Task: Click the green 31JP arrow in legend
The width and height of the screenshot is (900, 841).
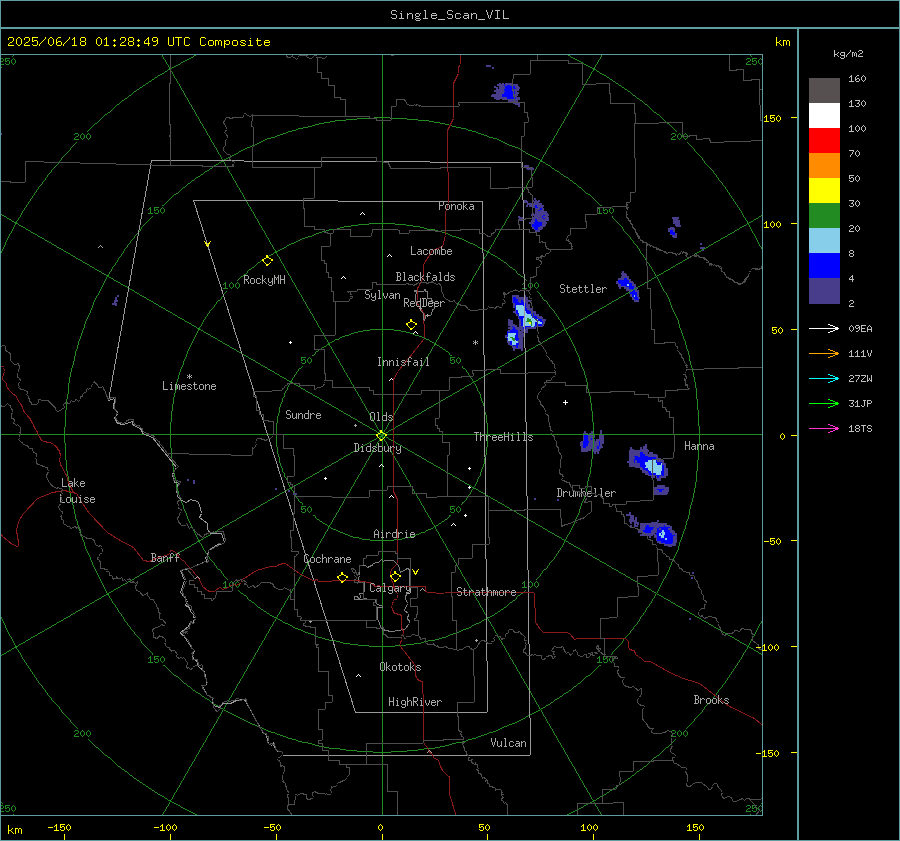Action: [x=824, y=404]
